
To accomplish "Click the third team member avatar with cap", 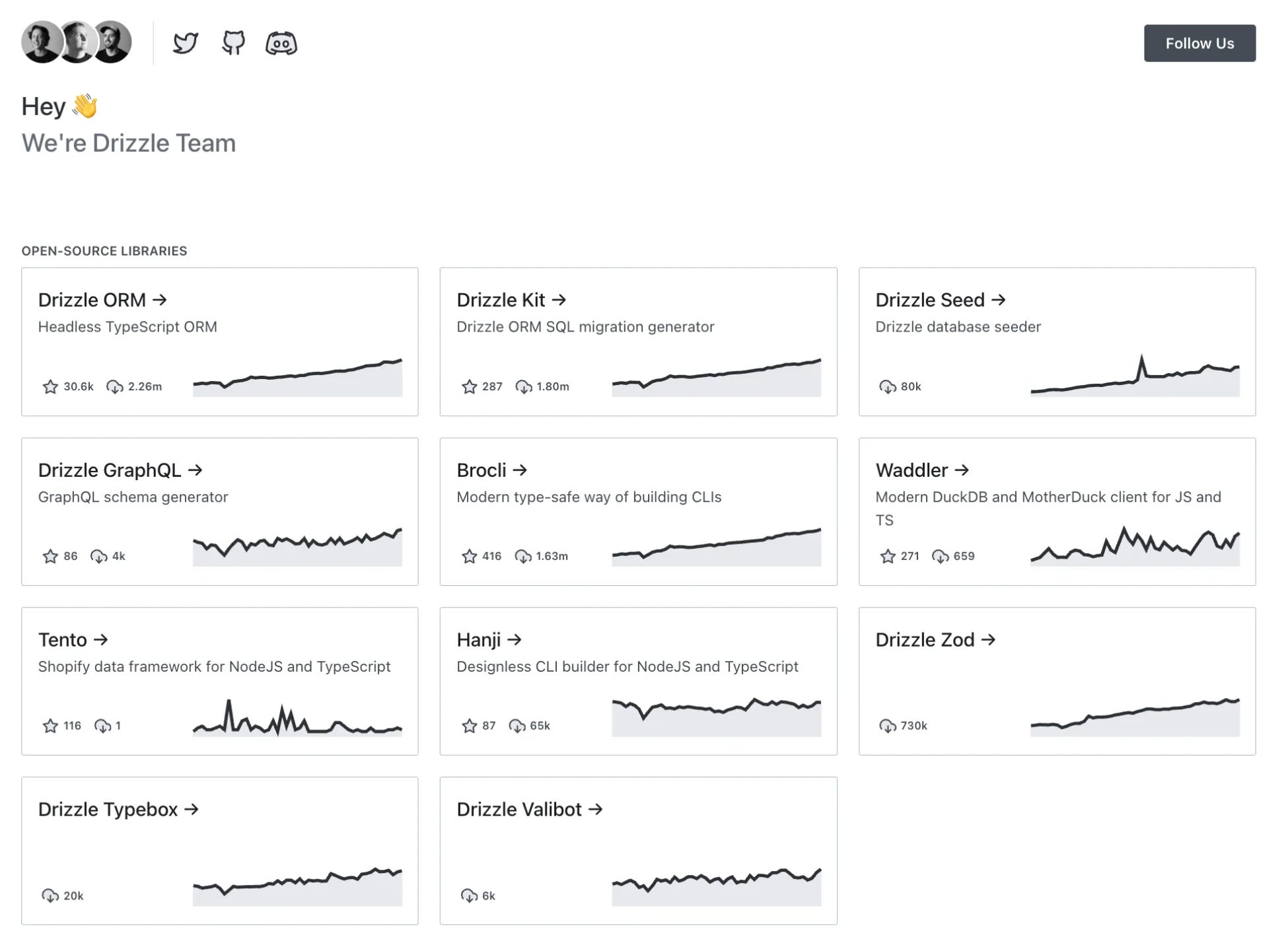I will click(112, 42).
